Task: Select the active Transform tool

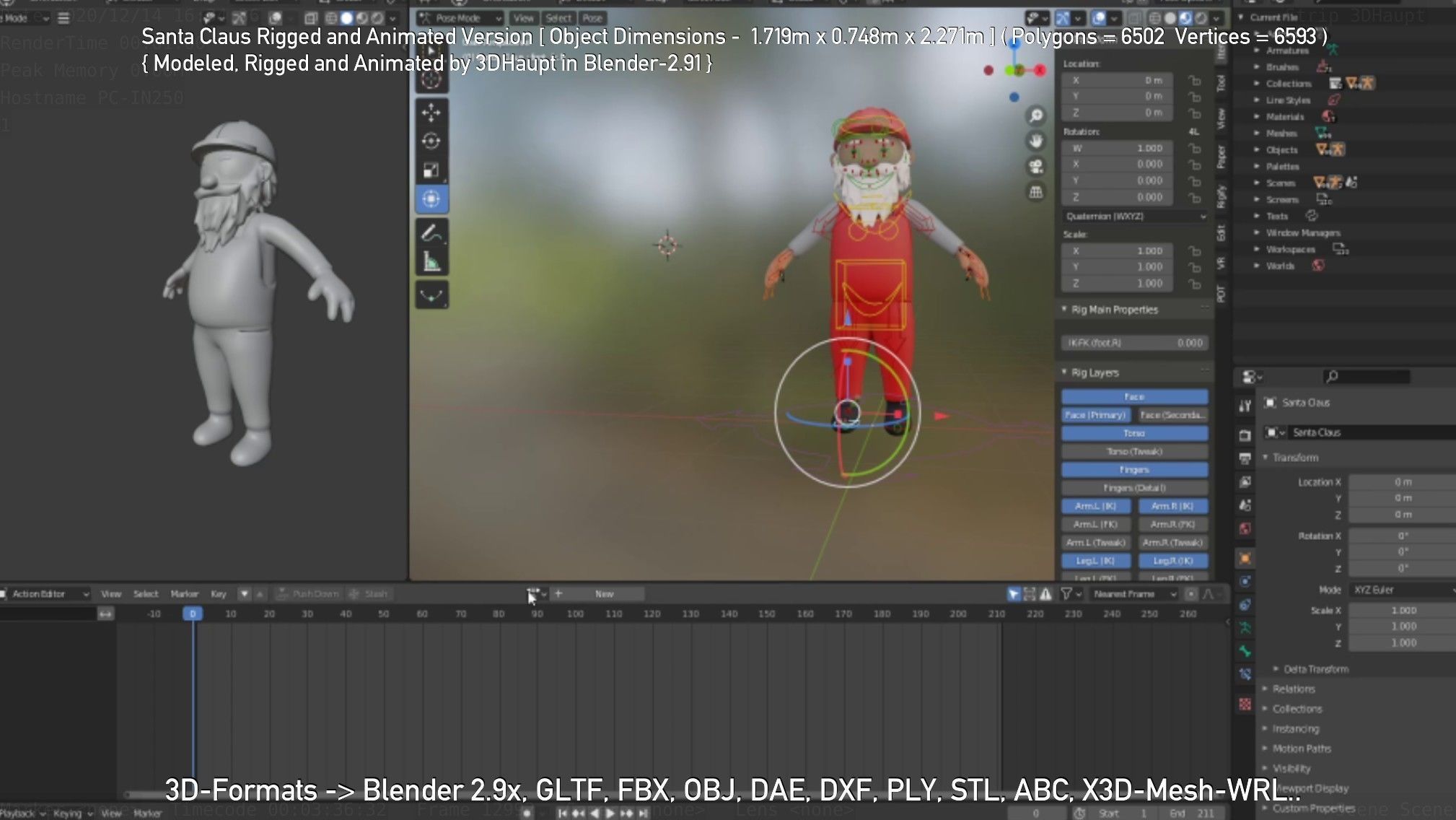Action: 431,199
